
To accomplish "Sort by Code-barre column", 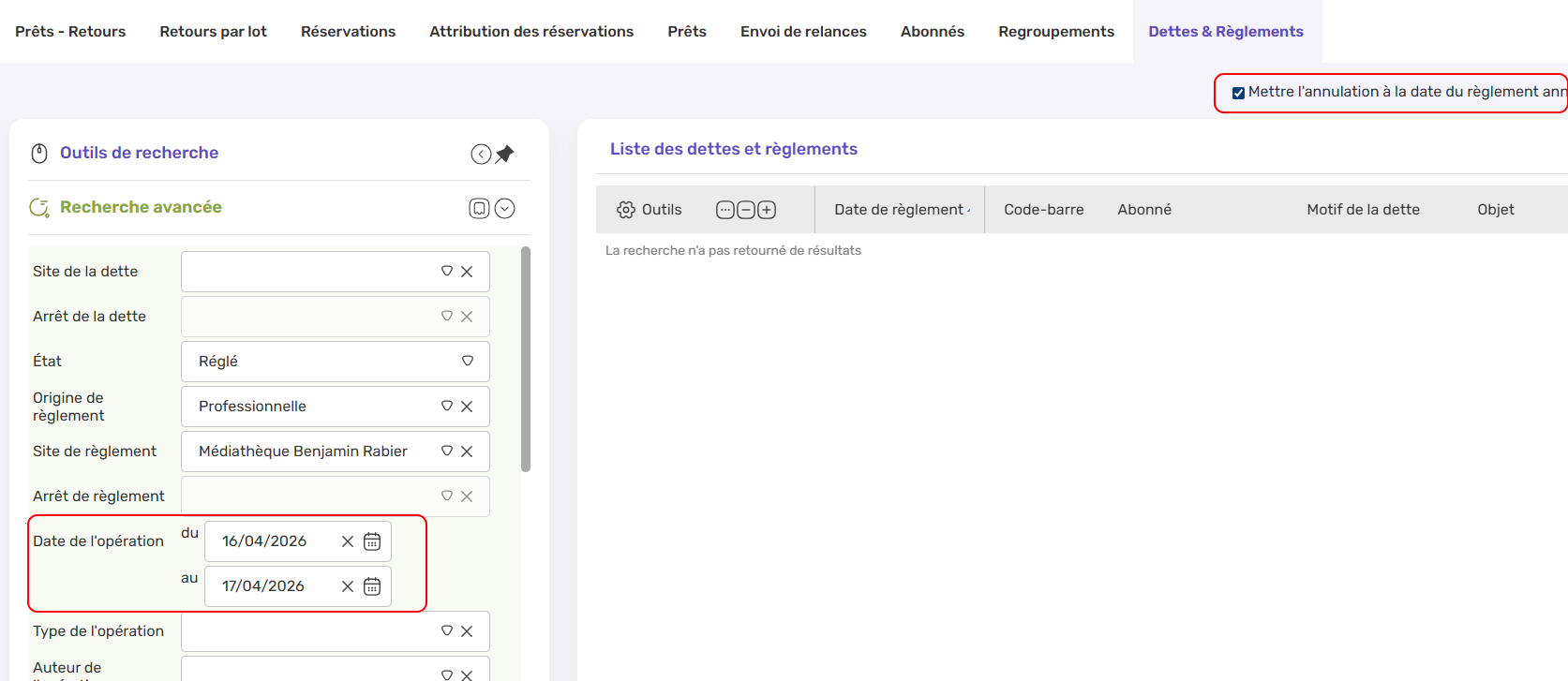I will coord(1044,210).
